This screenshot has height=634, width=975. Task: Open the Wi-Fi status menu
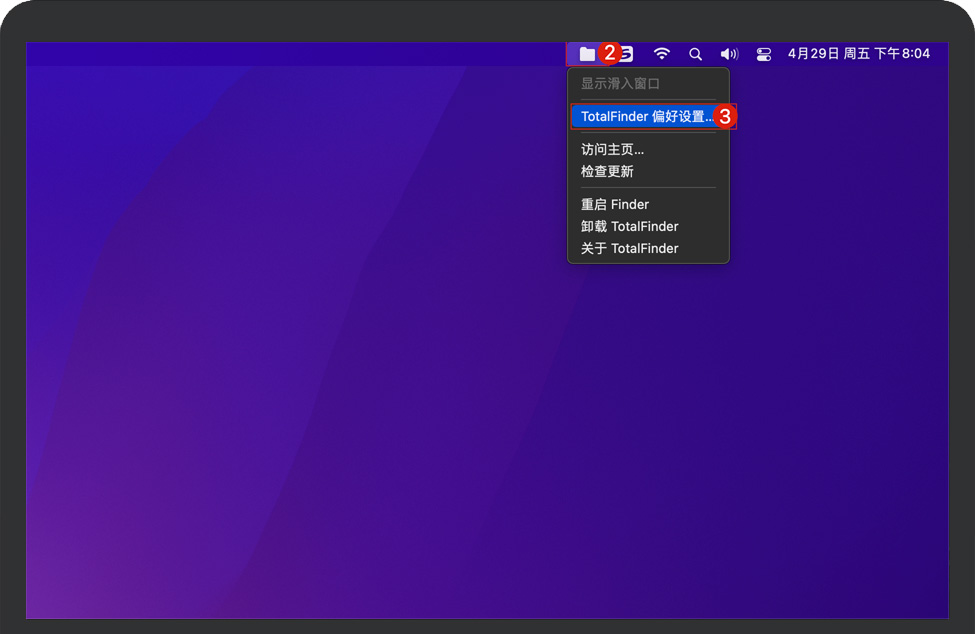[x=662, y=54]
